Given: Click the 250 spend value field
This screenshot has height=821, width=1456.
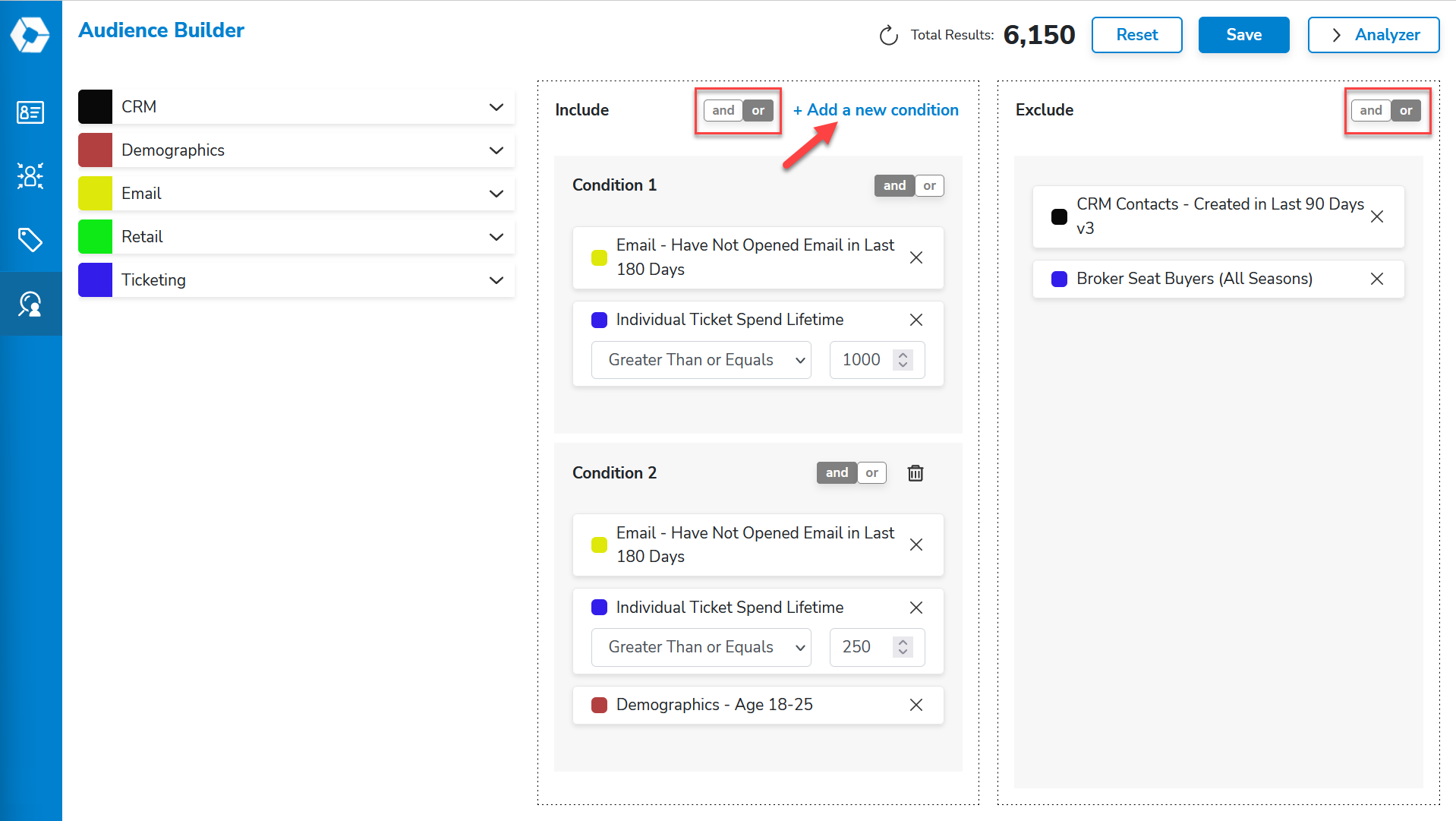Looking at the screenshot, I should (877, 647).
